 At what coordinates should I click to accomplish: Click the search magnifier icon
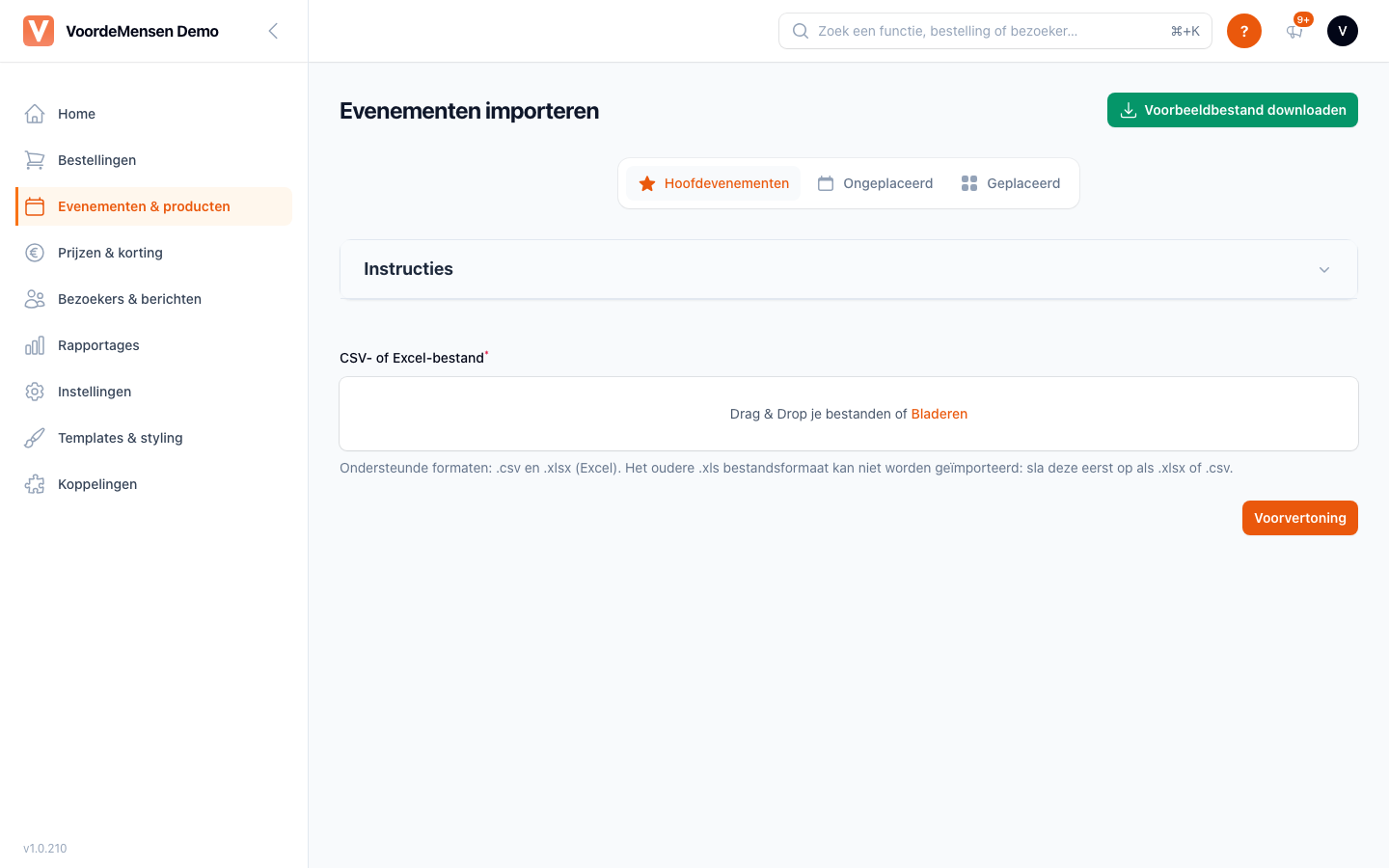point(801,31)
